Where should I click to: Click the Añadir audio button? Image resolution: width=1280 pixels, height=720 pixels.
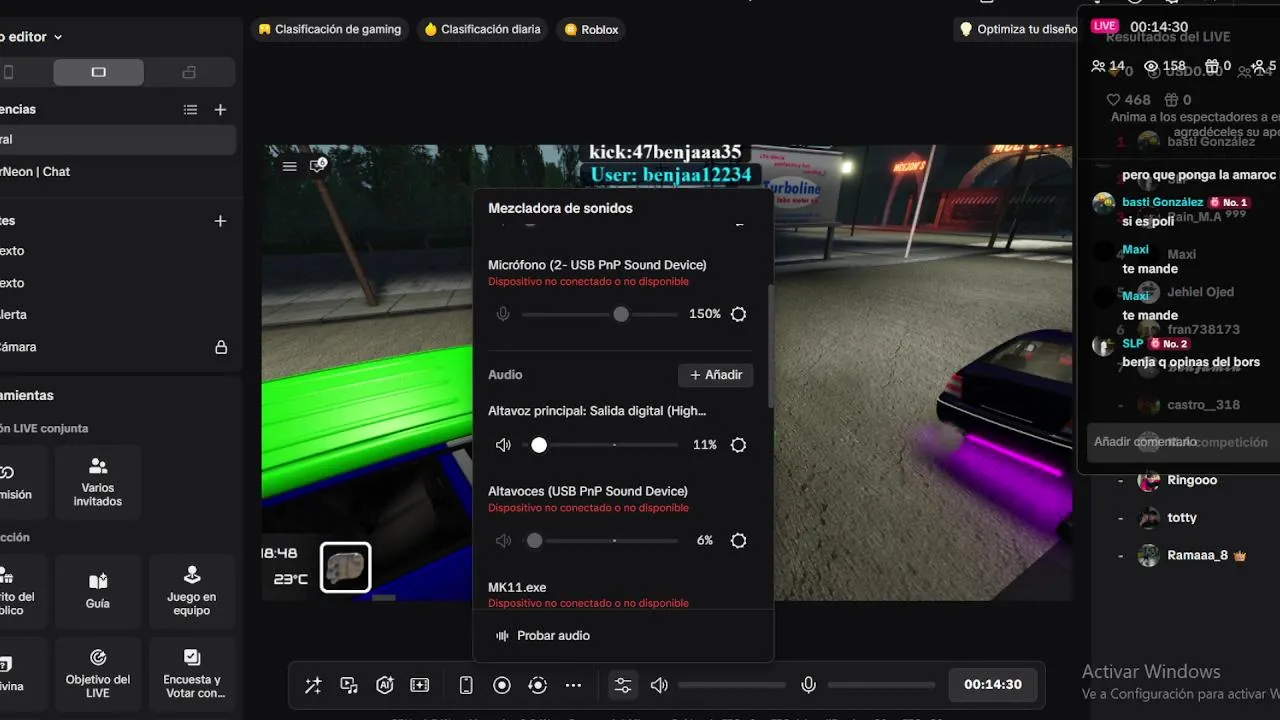coord(716,375)
